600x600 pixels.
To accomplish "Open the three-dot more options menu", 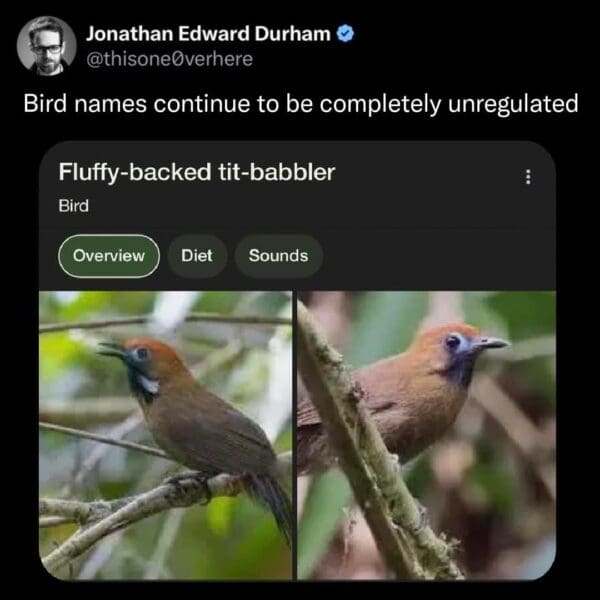I will point(528,177).
